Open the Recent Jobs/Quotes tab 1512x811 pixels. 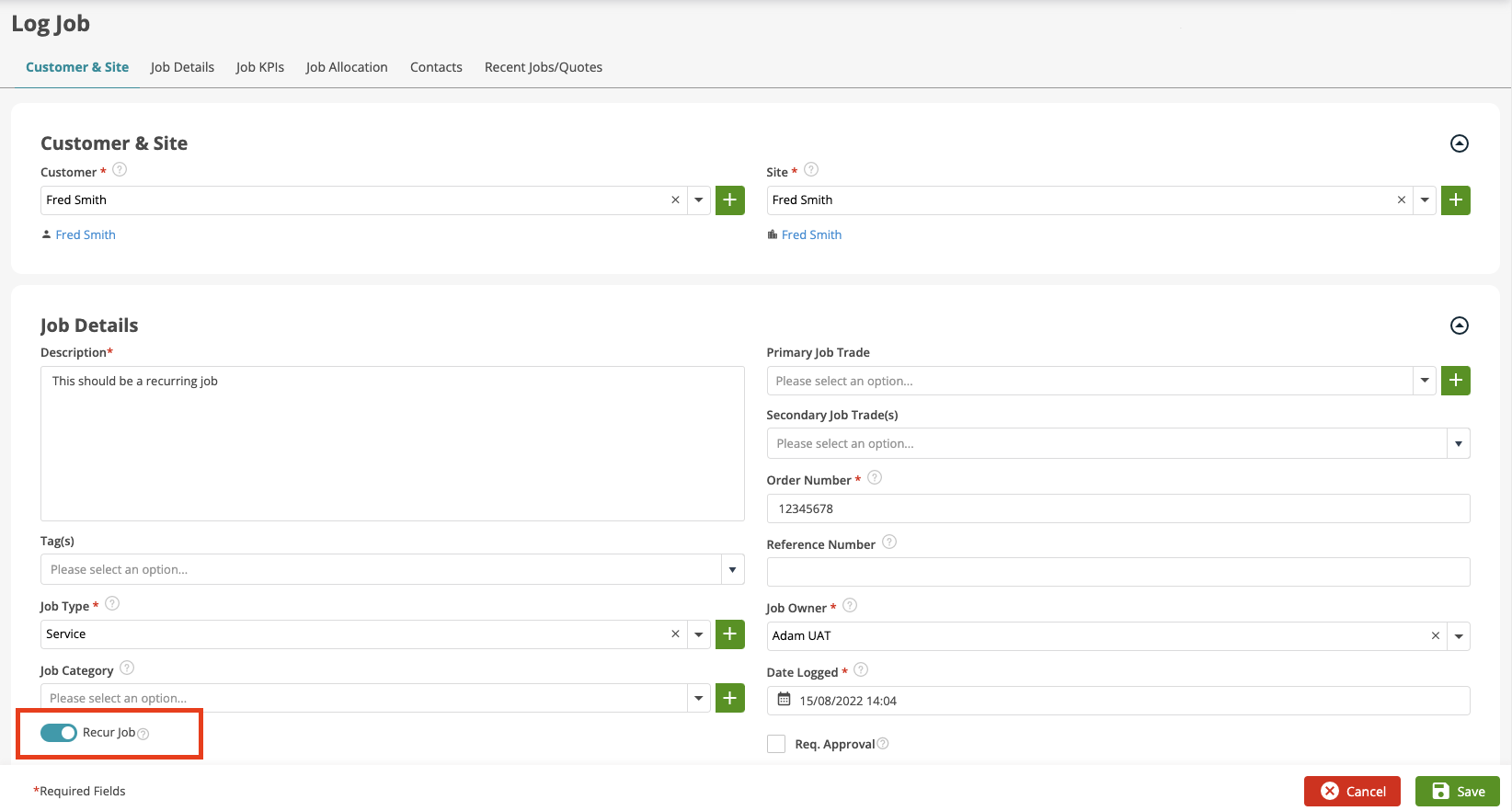click(x=544, y=67)
